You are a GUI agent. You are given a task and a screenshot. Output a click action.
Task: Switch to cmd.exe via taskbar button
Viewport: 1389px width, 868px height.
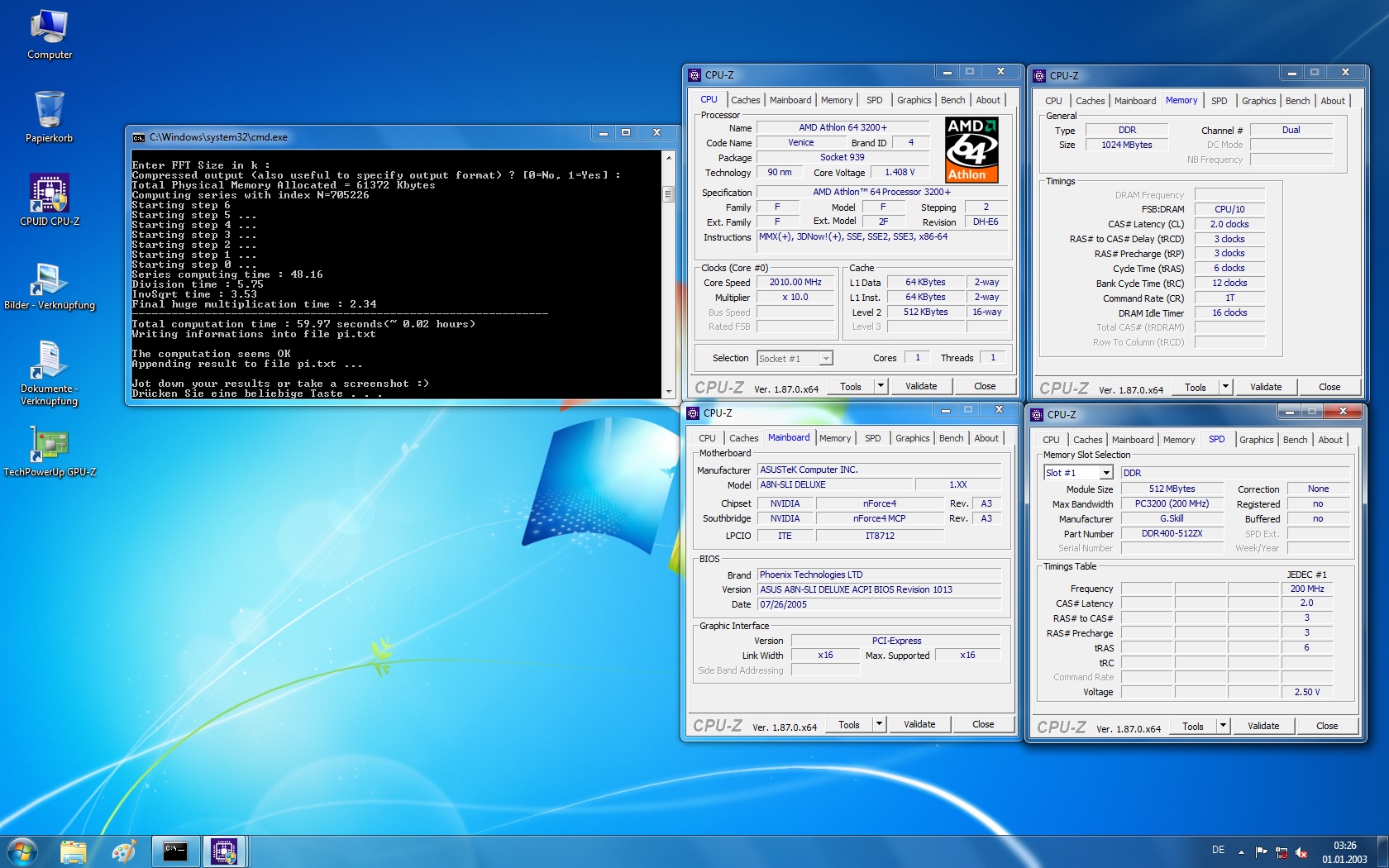tap(175, 851)
